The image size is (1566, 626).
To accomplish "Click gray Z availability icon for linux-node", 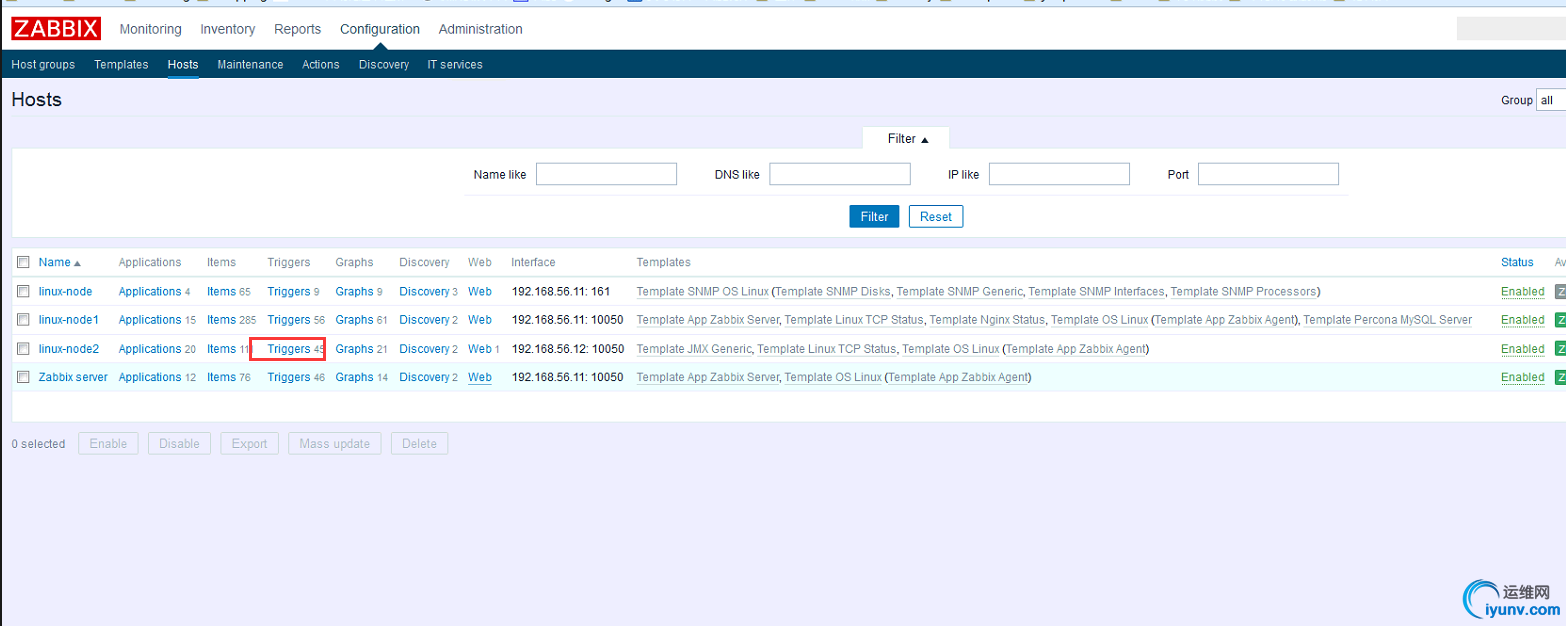I will click(1560, 291).
